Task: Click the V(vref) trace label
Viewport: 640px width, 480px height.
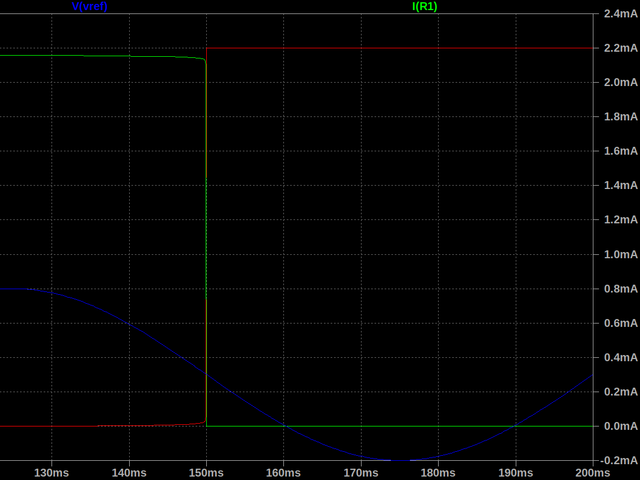Action: coord(90,7)
